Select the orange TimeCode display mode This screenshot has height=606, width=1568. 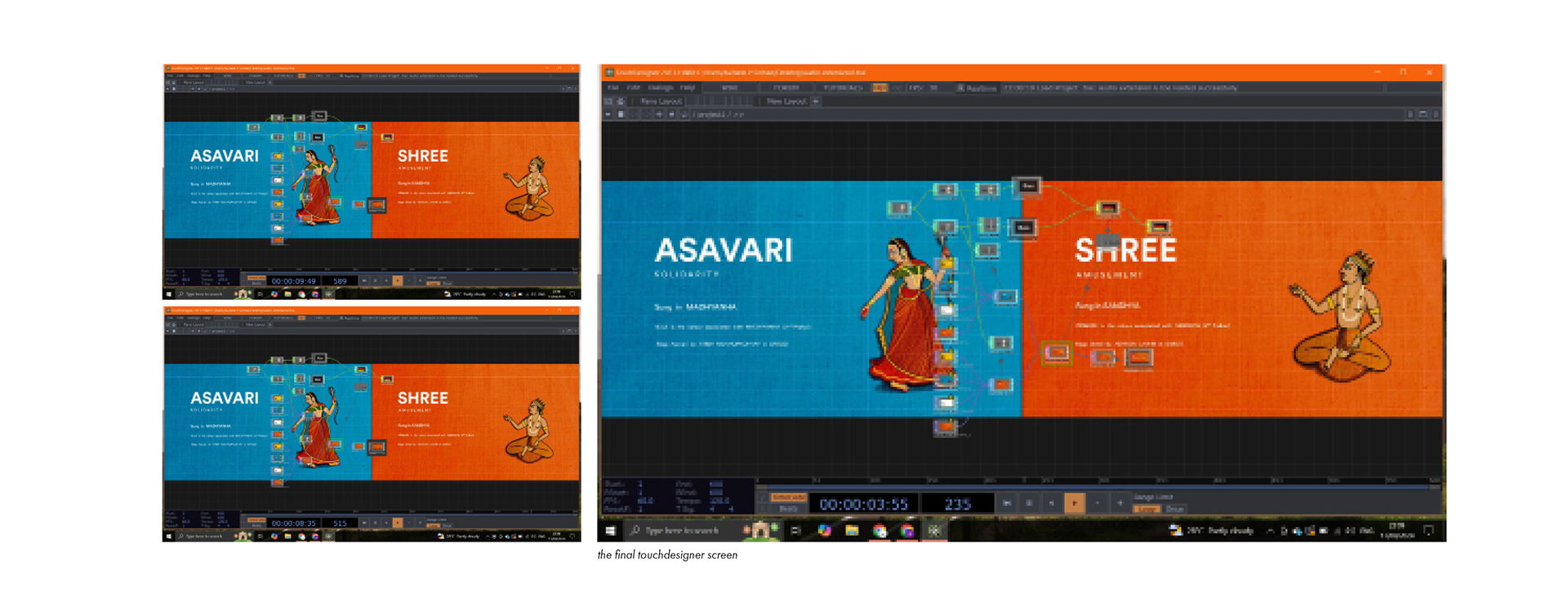pyautogui.click(x=789, y=497)
